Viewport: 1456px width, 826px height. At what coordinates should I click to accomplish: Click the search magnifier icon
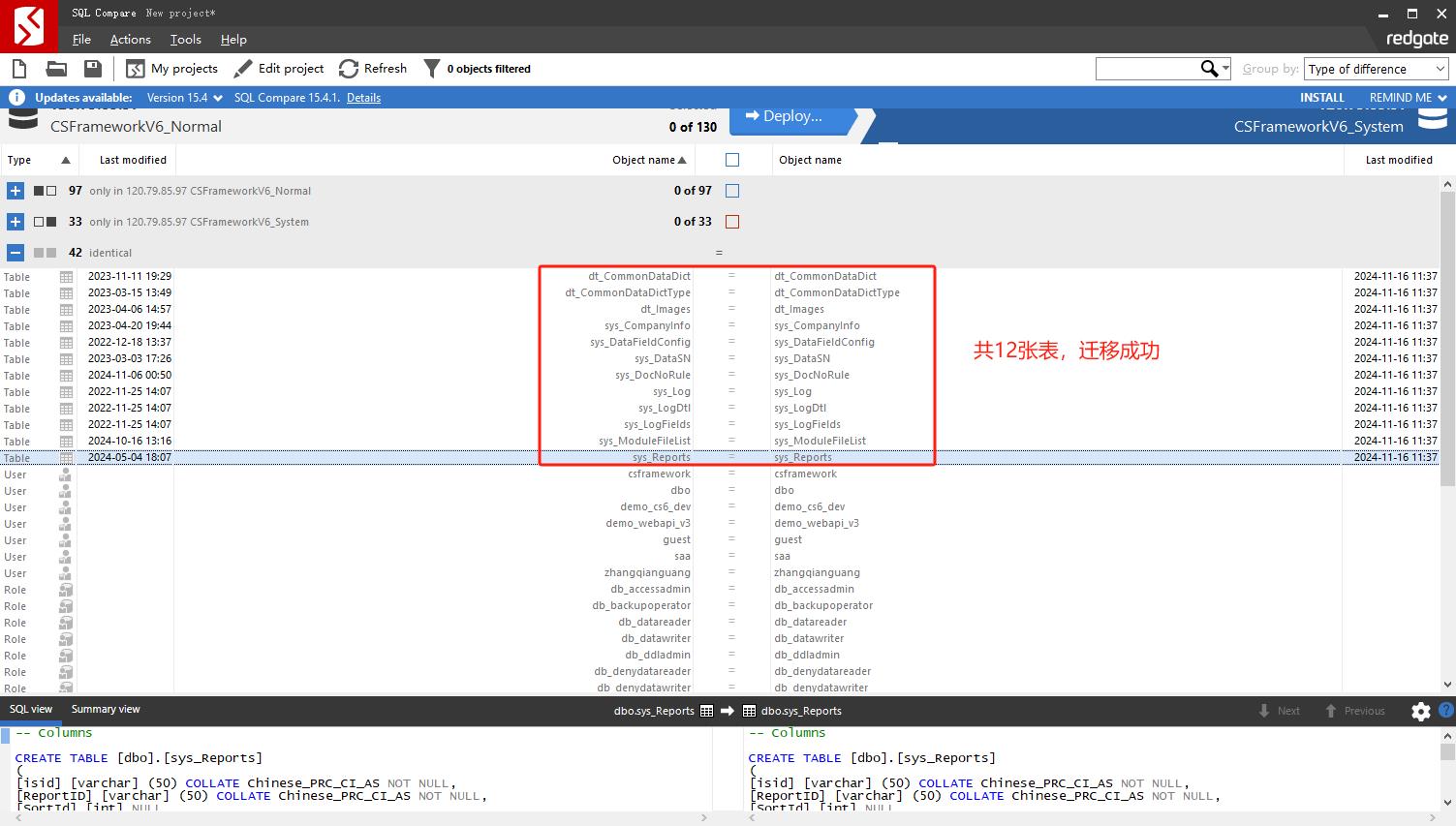click(1209, 69)
